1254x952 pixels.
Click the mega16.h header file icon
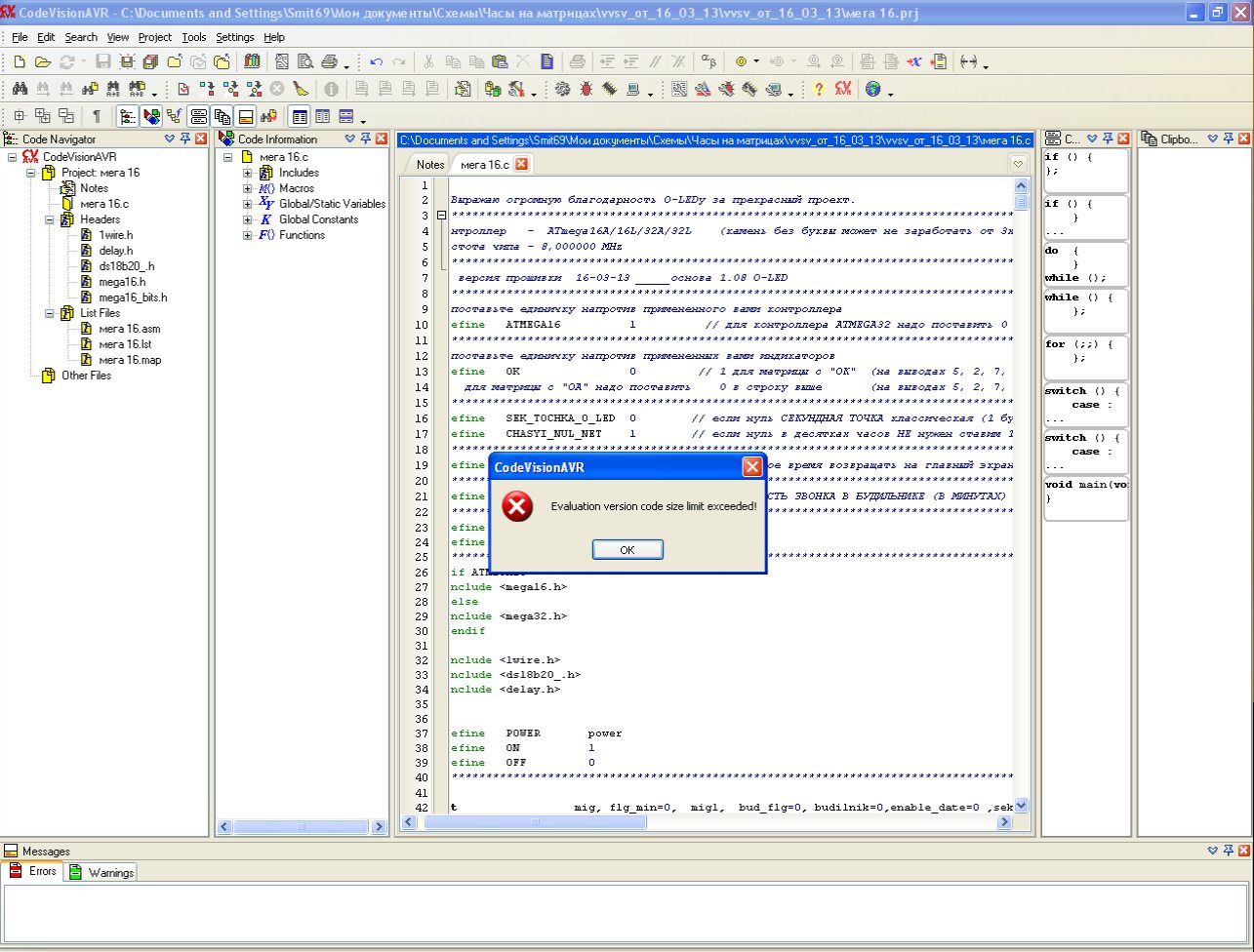[87, 282]
